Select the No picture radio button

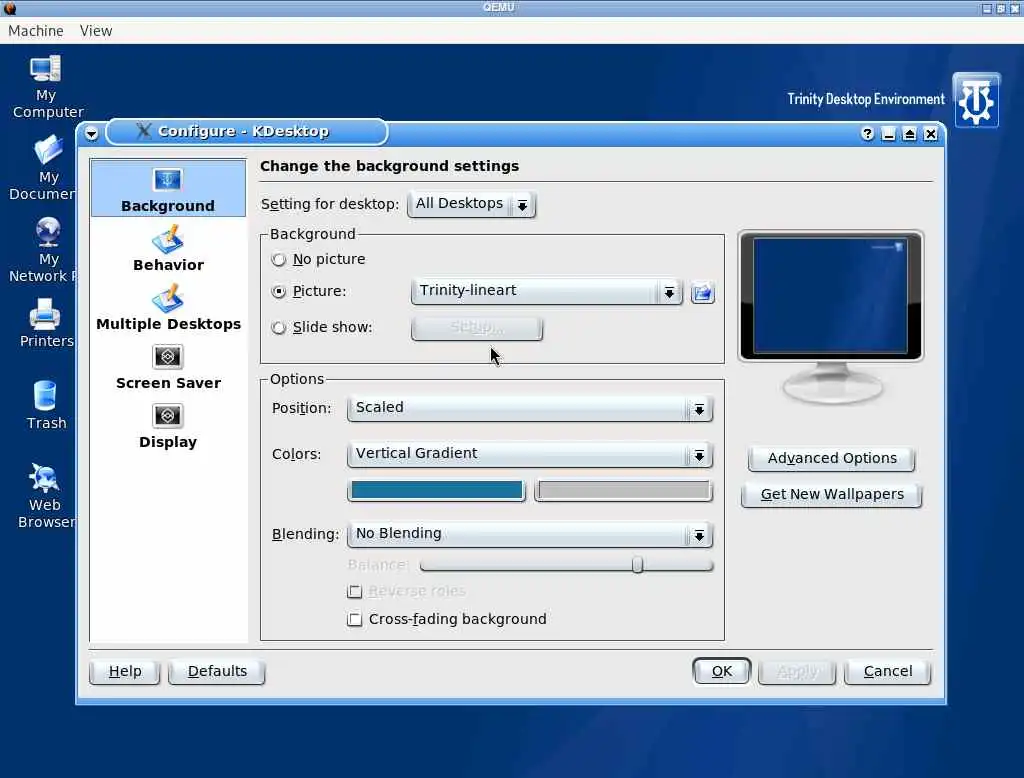279,259
